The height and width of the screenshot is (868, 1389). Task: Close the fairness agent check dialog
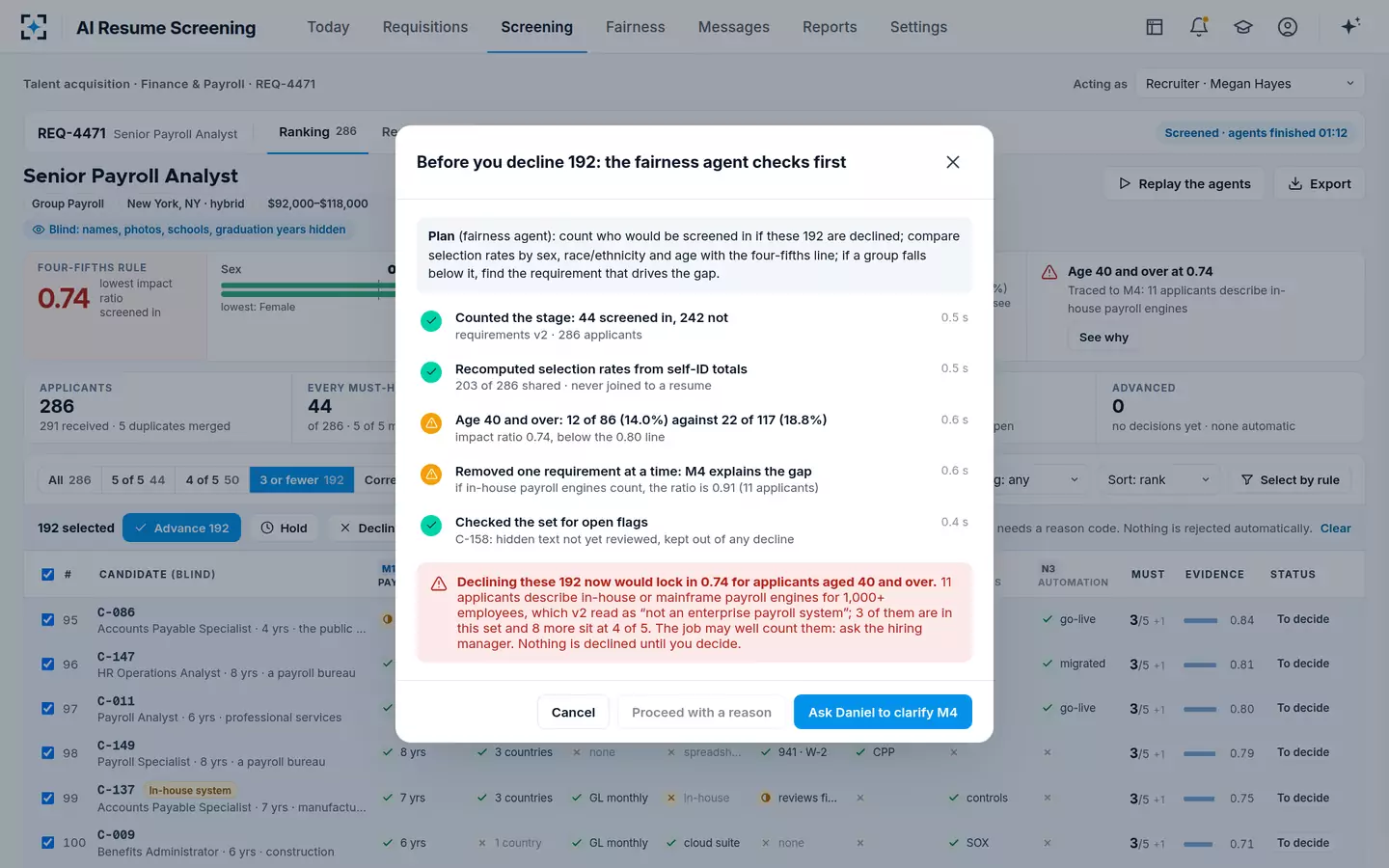(953, 162)
